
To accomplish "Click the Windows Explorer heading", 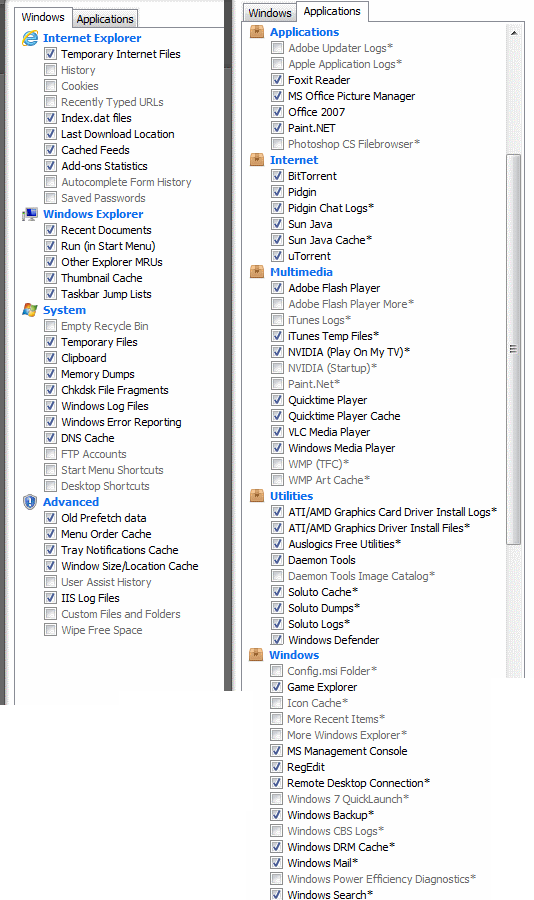I will click(93, 214).
